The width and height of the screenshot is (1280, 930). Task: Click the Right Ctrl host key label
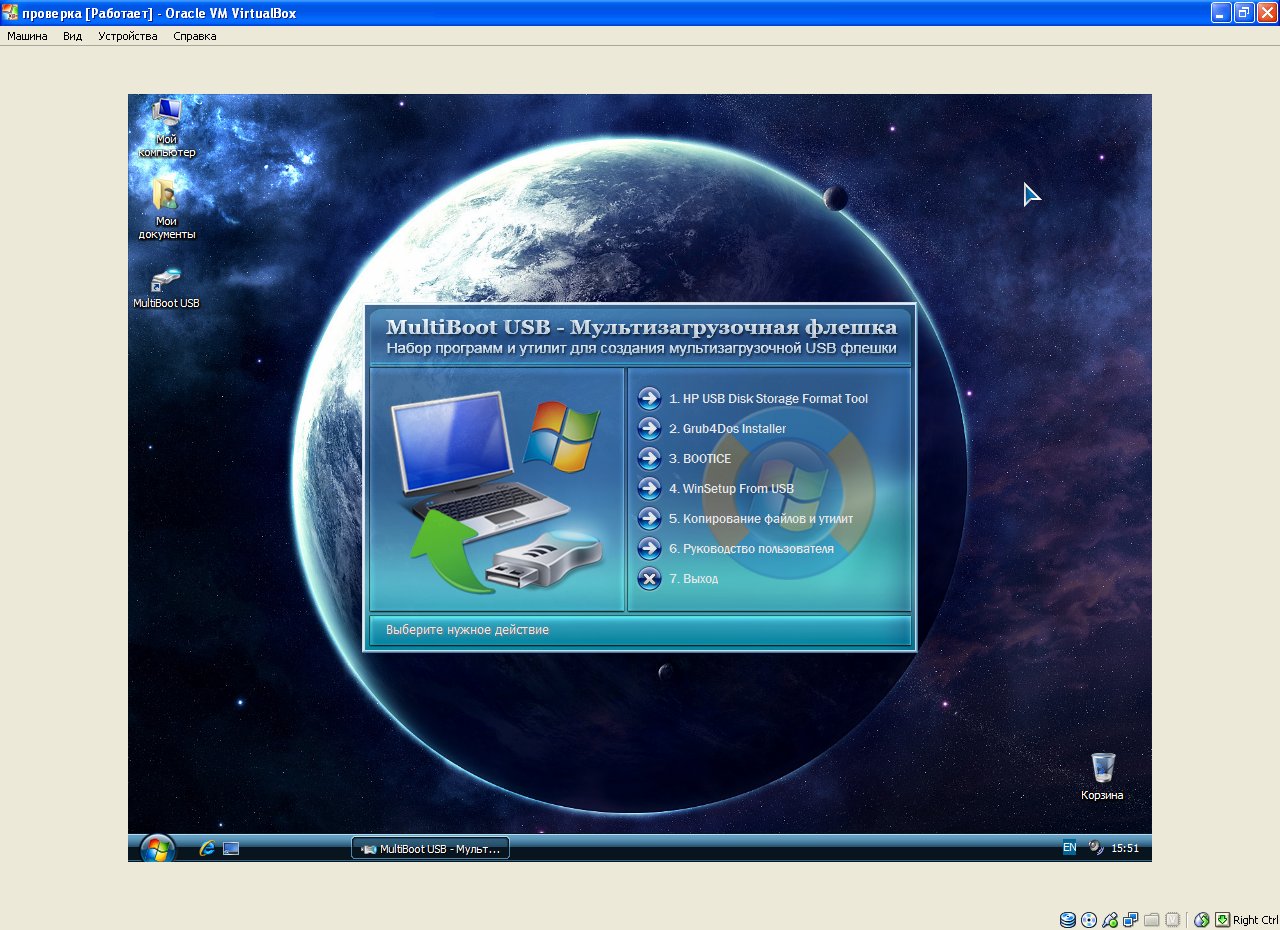[1255, 920]
